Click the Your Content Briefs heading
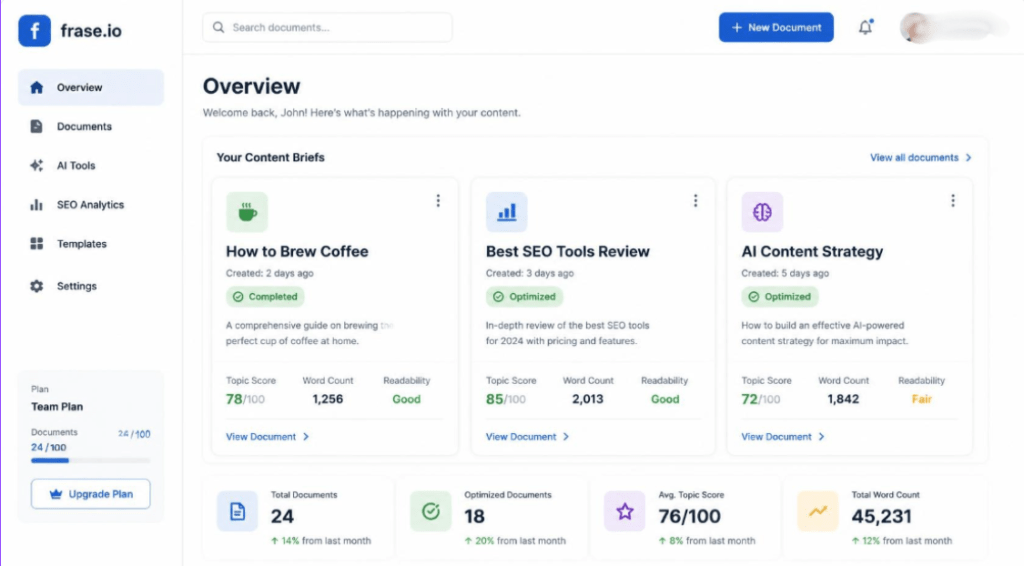 pyautogui.click(x=270, y=157)
